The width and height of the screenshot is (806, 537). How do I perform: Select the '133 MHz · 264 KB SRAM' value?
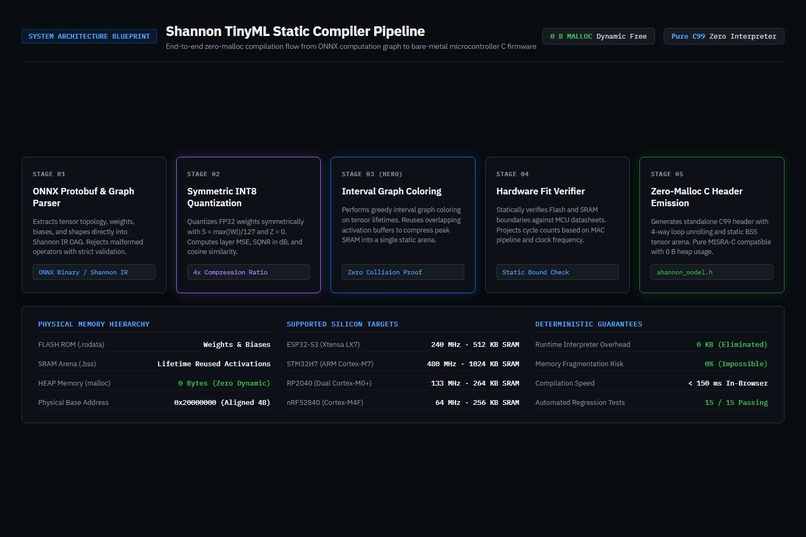pyautogui.click(x=475, y=383)
